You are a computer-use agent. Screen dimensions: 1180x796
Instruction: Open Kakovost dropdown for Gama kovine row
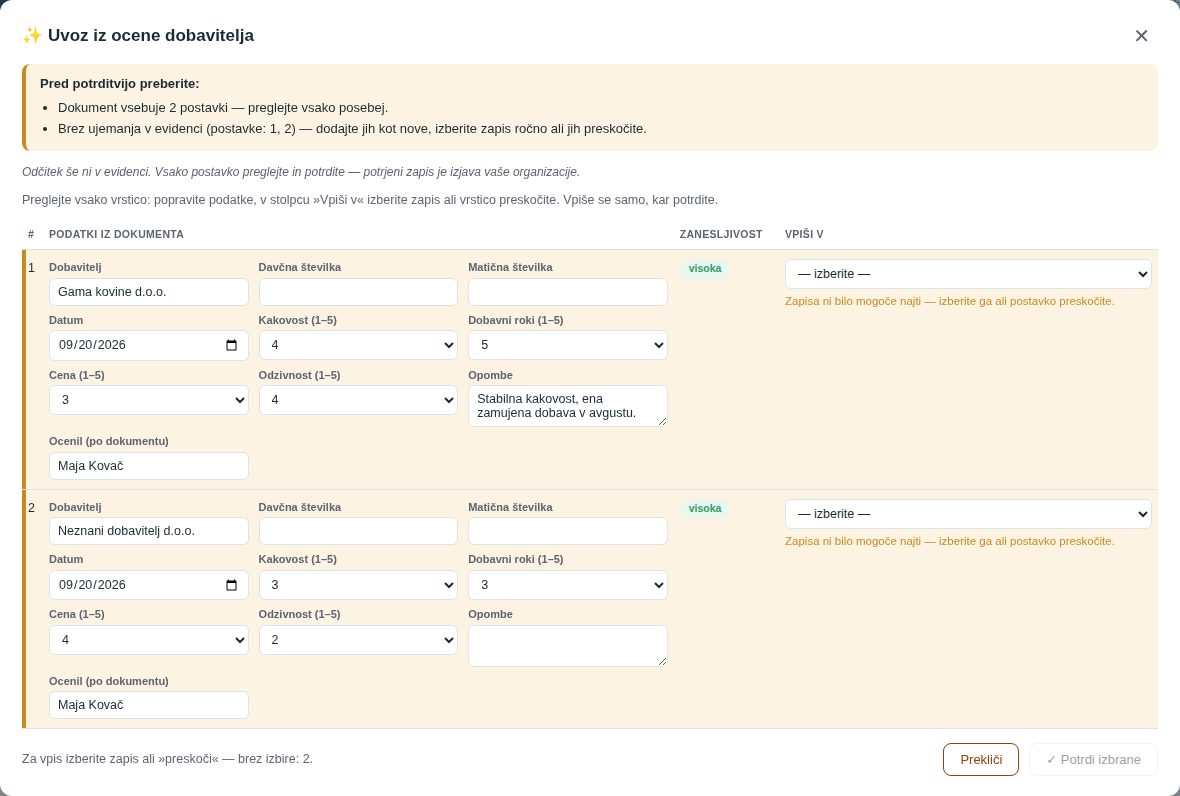pyautogui.click(x=358, y=345)
